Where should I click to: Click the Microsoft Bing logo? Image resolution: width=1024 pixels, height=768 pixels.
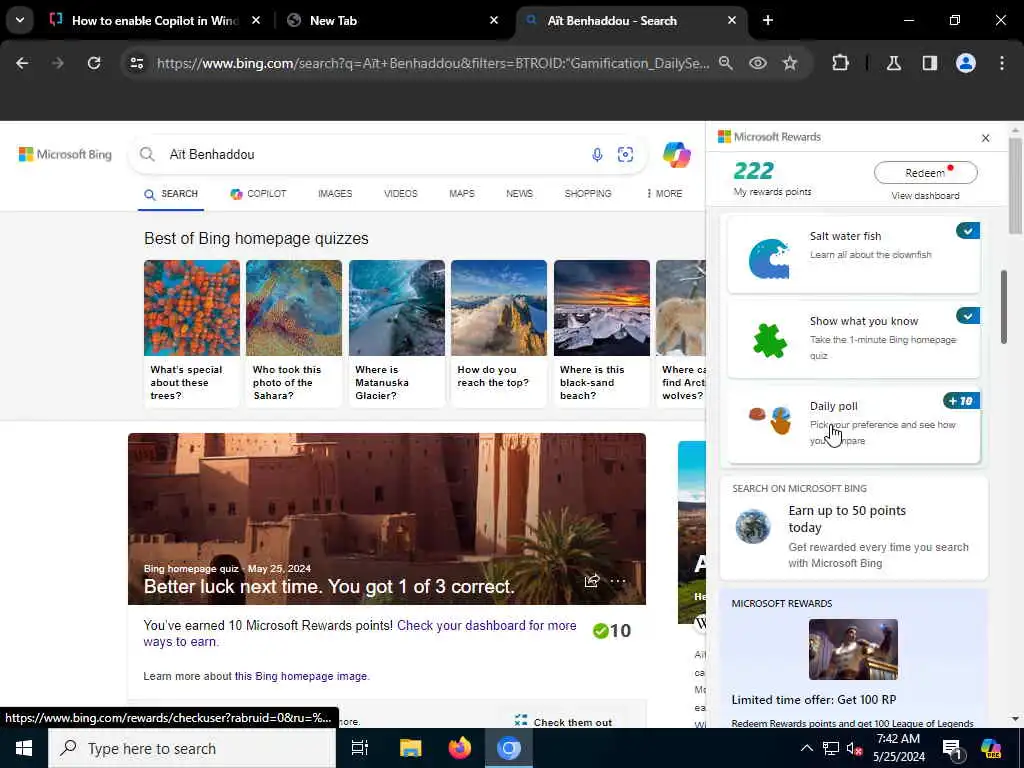65,155
